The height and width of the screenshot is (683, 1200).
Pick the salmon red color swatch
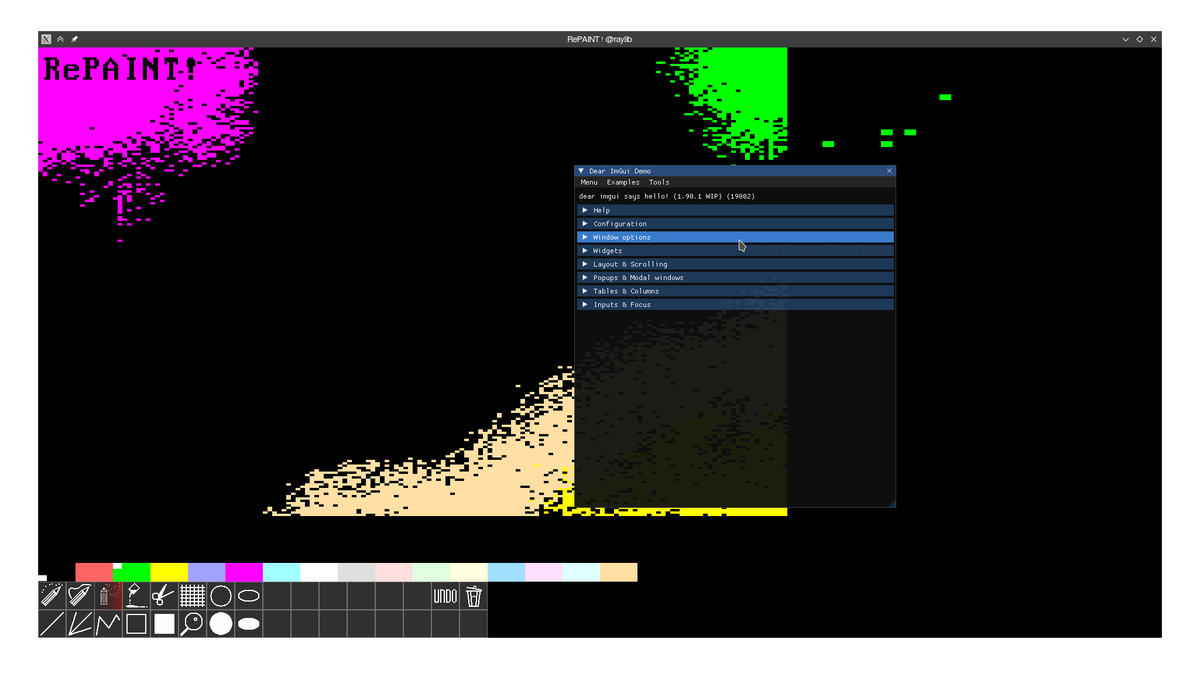[x=94, y=572]
